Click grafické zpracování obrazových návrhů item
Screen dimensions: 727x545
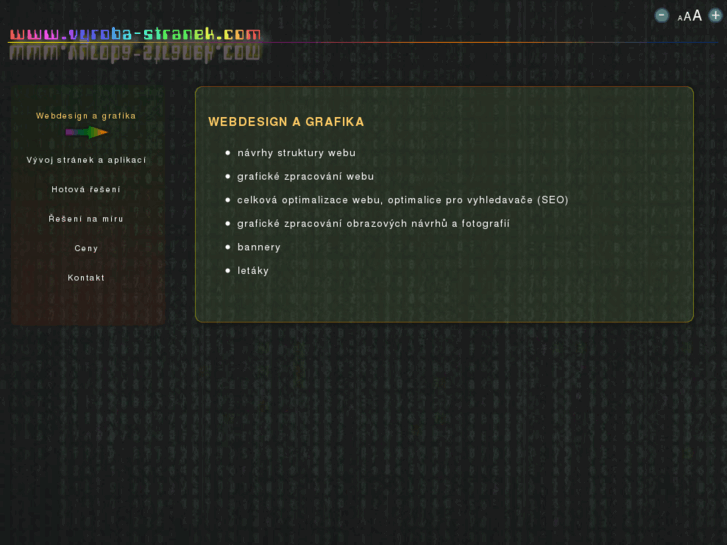coord(373,224)
